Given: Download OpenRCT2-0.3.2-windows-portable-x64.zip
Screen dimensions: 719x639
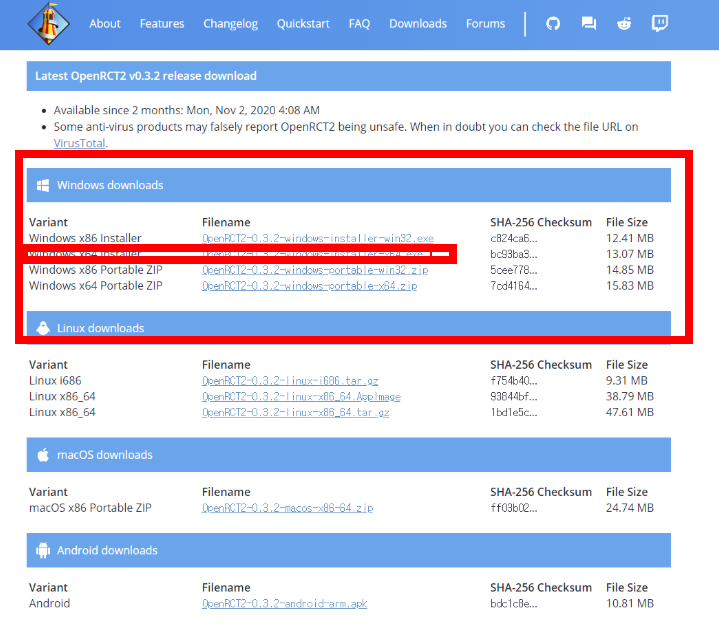Looking at the screenshot, I should pyautogui.click(x=310, y=286).
